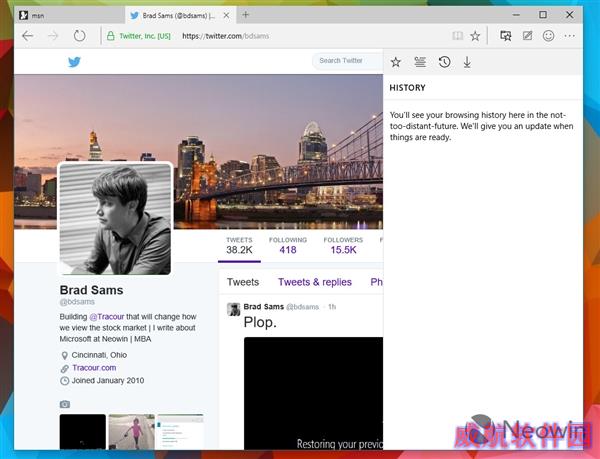Send feedback using the smiley icon
This screenshot has height=459, width=600.
tap(548, 36)
